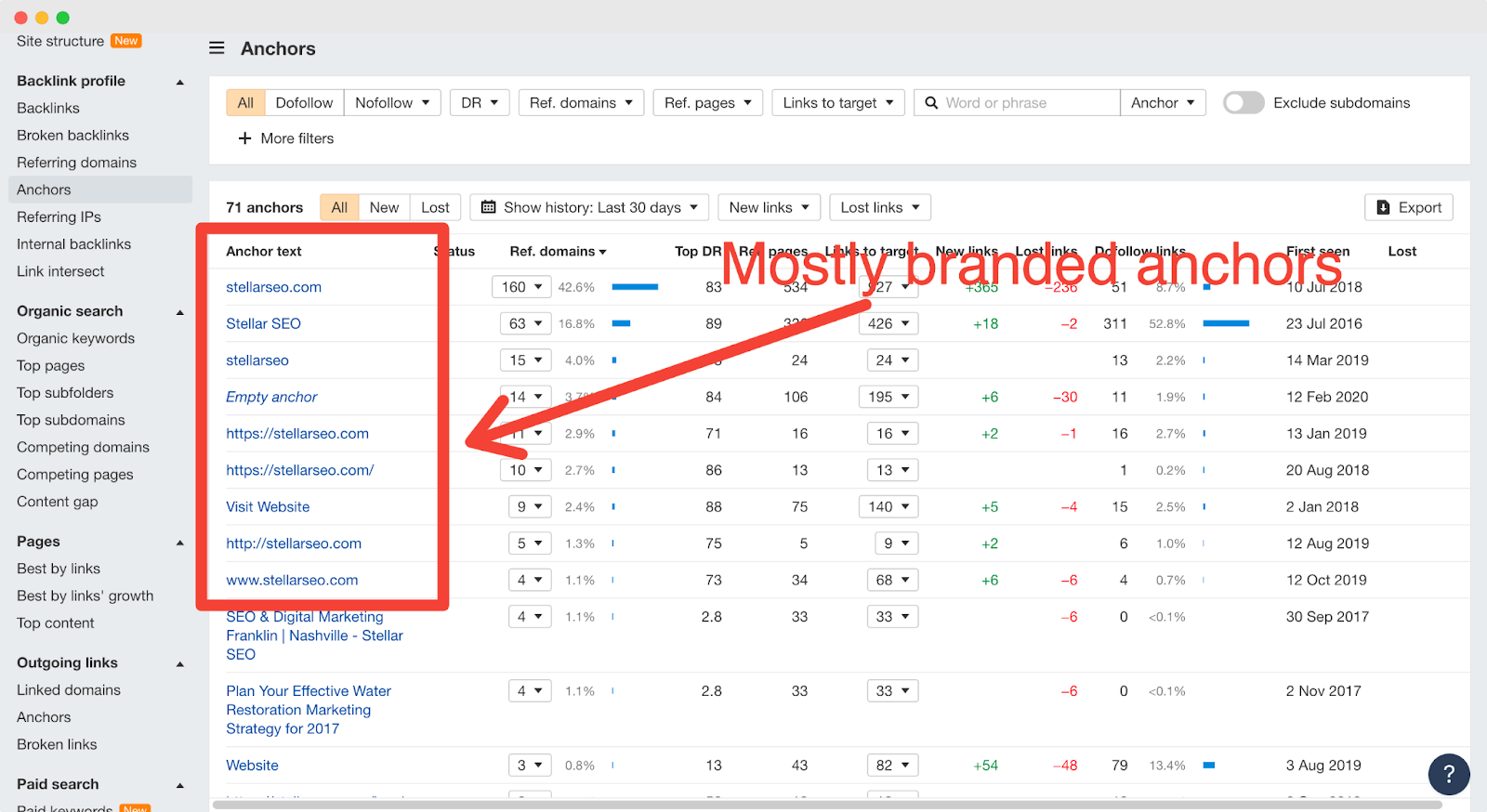Select the All anchors tab

click(339, 207)
